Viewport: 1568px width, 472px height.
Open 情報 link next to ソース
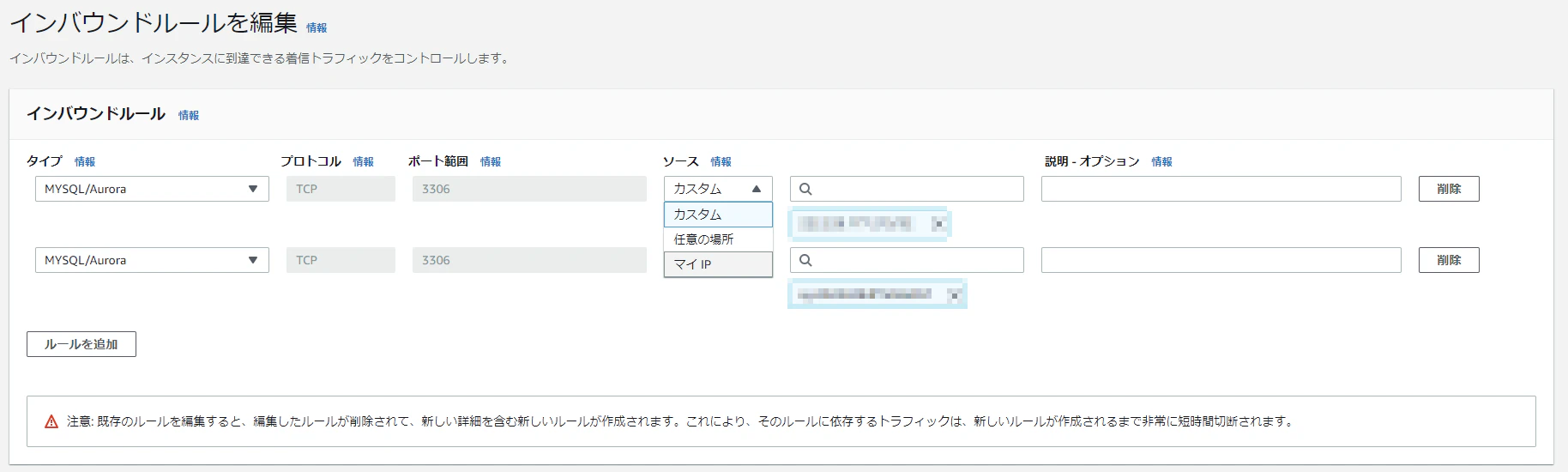[721, 161]
